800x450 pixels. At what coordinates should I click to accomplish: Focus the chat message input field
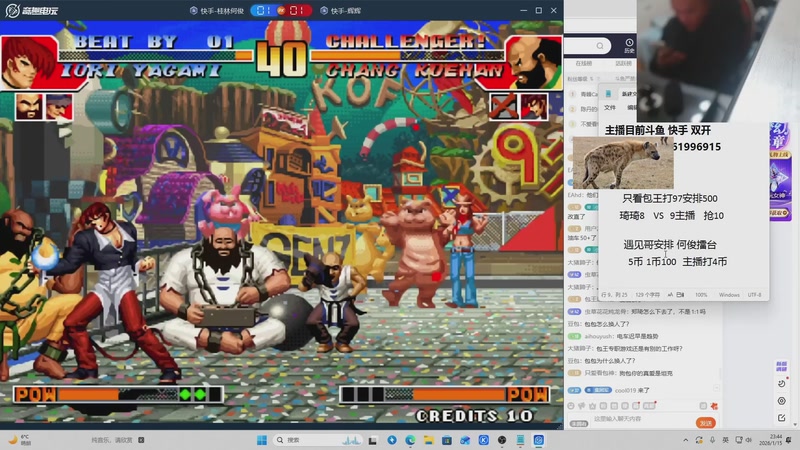point(641,419)
